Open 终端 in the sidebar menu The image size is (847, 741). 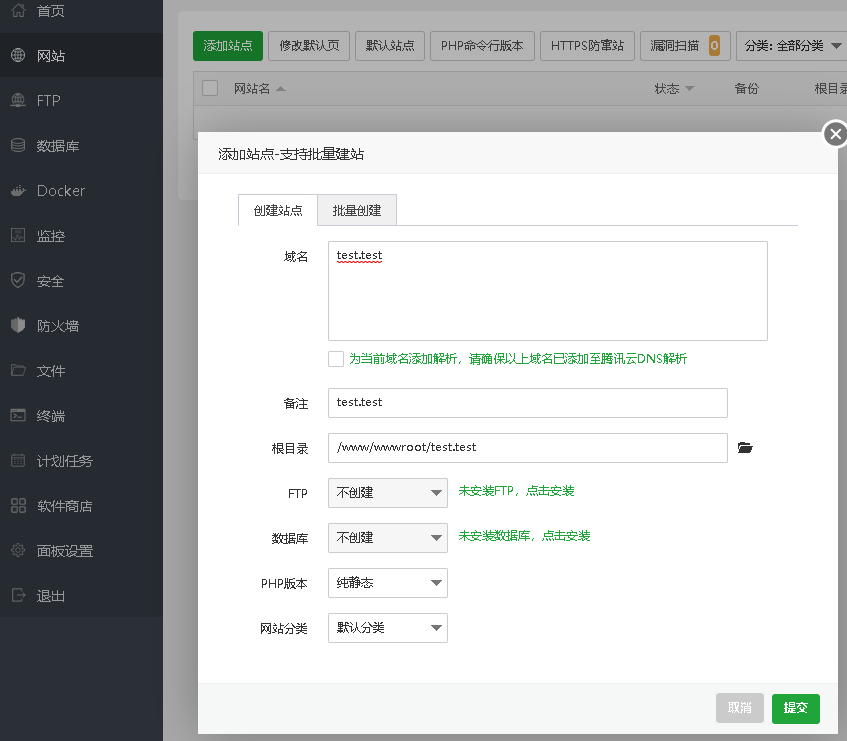pos(81,415)
